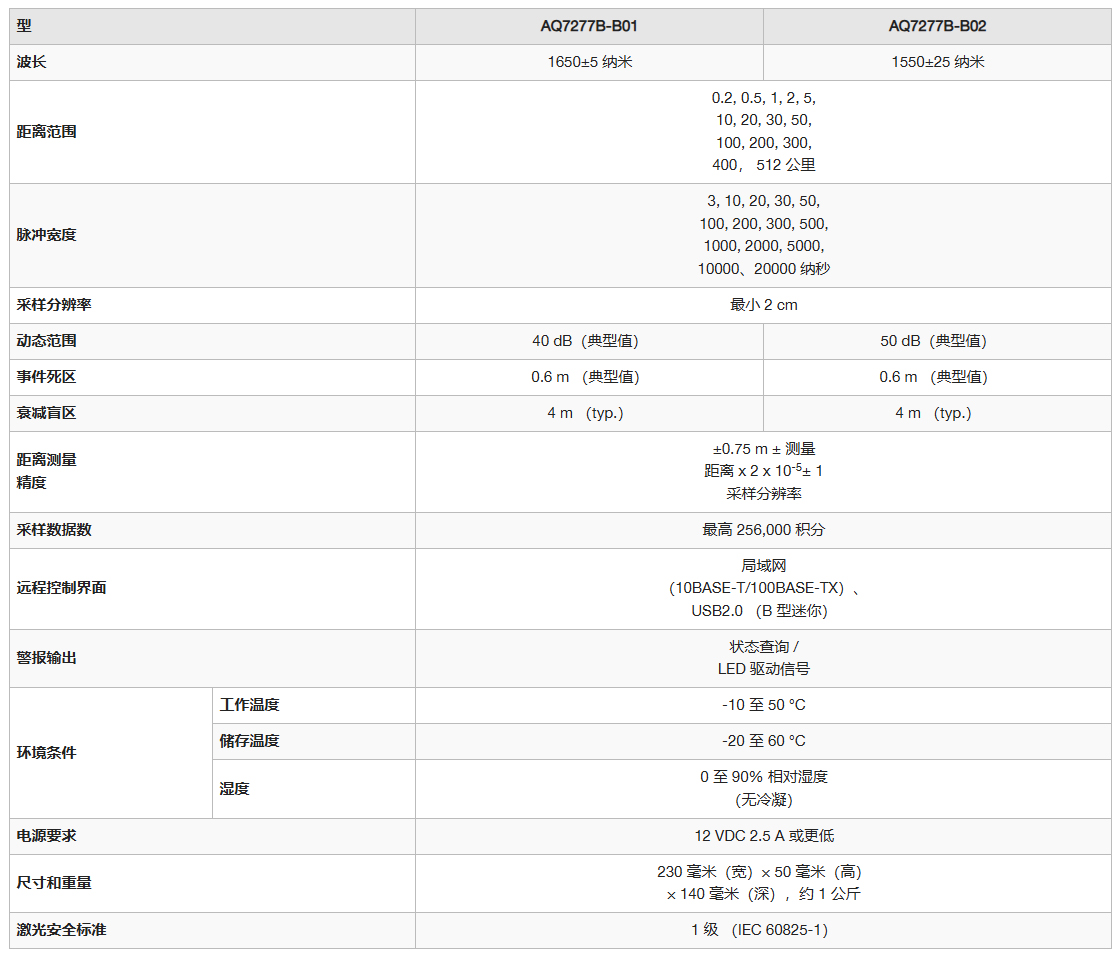Select the '最高 256,000 积分' value
Viewport: 1115px width, 955px height.
coord(764,530)
